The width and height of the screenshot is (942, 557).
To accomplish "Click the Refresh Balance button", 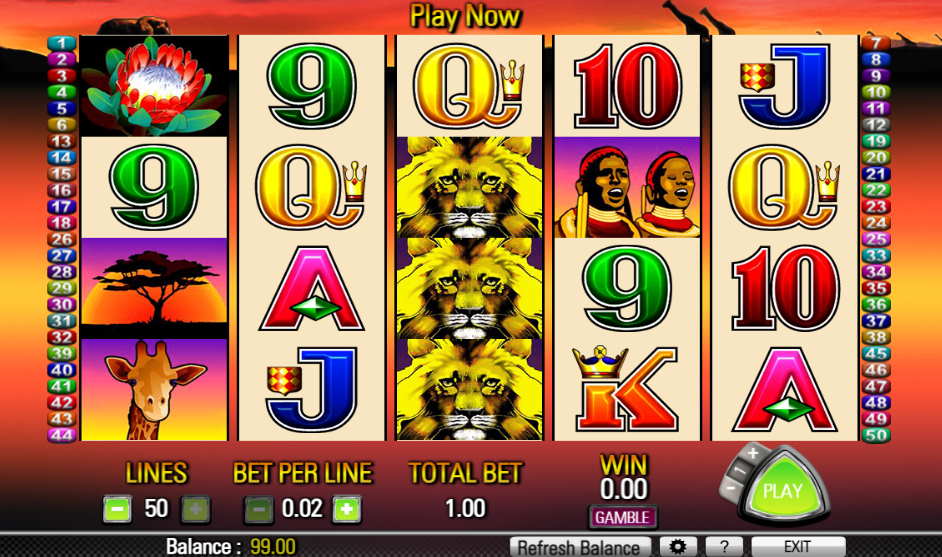I will tap(579, 547).
